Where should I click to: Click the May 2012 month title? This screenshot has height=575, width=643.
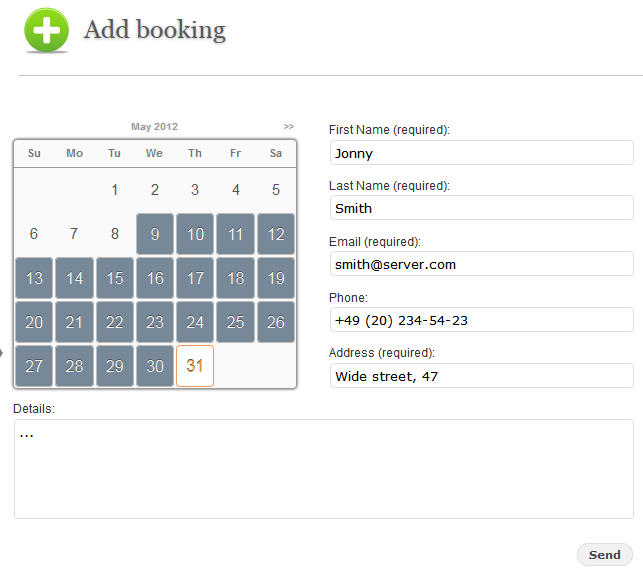point(154,126)
